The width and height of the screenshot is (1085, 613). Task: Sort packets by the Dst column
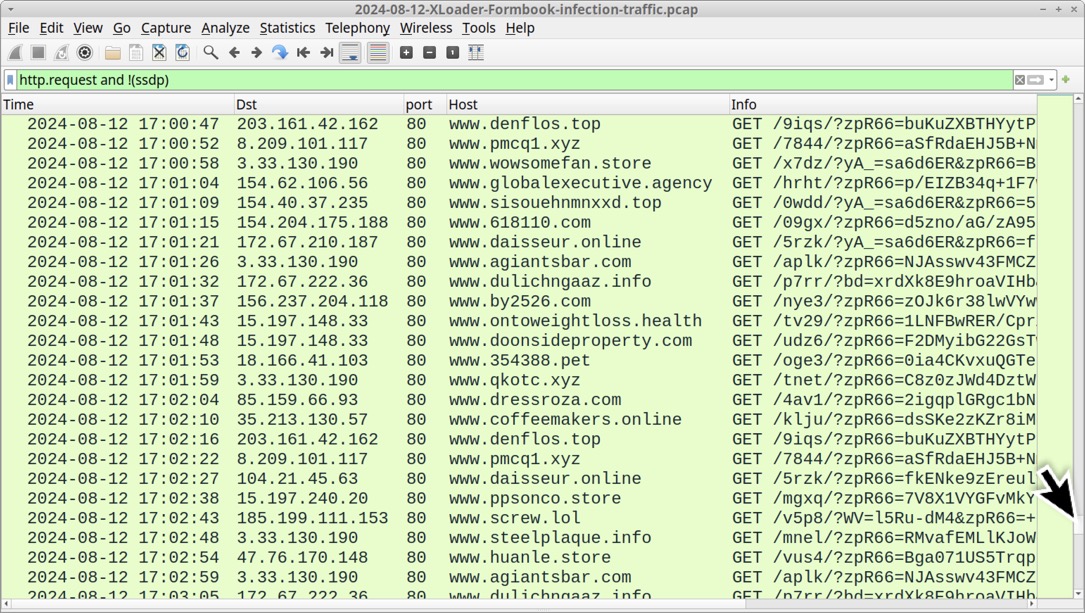pos(318,104)
